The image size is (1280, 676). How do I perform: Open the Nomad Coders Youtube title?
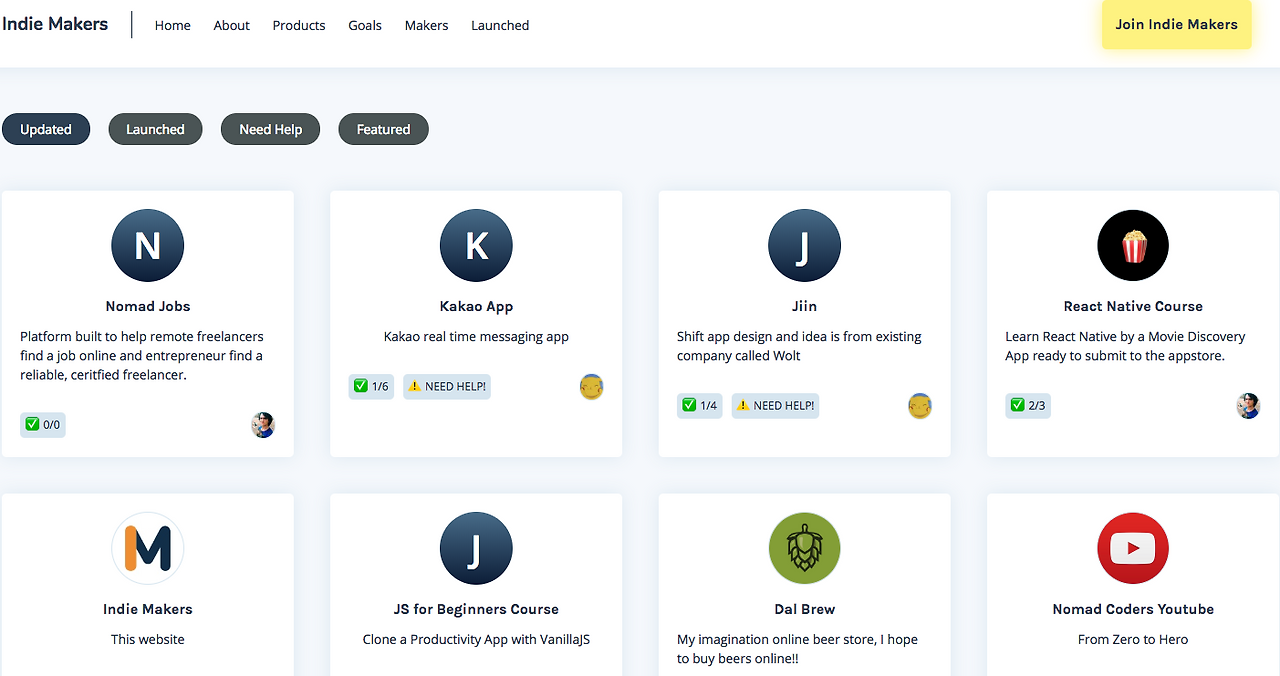pyautogui.click(x=1133, y=609)
